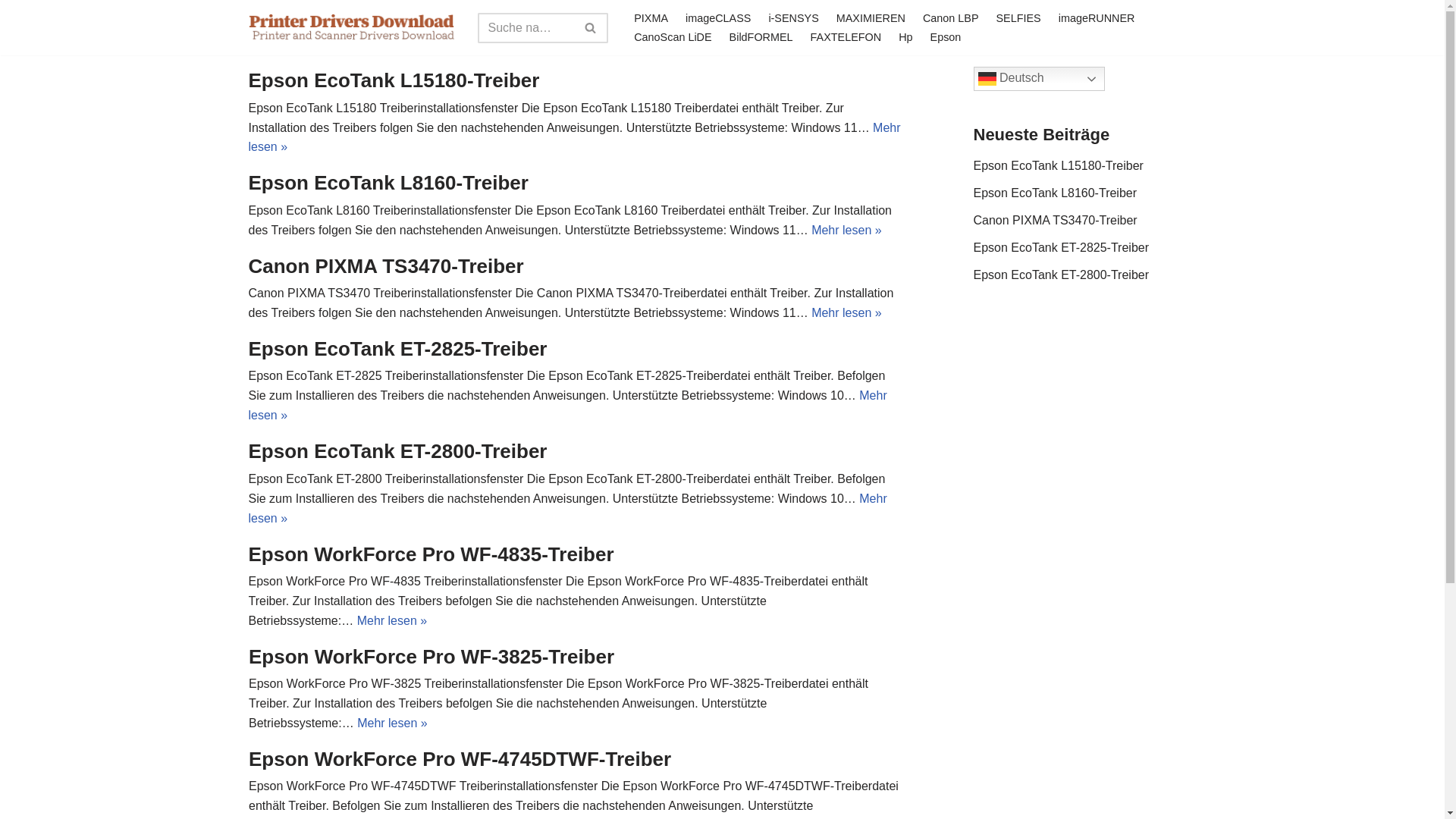Click Mehr lesen for EcoTank L8160
1456x819 pixels.
pos(846,230)
